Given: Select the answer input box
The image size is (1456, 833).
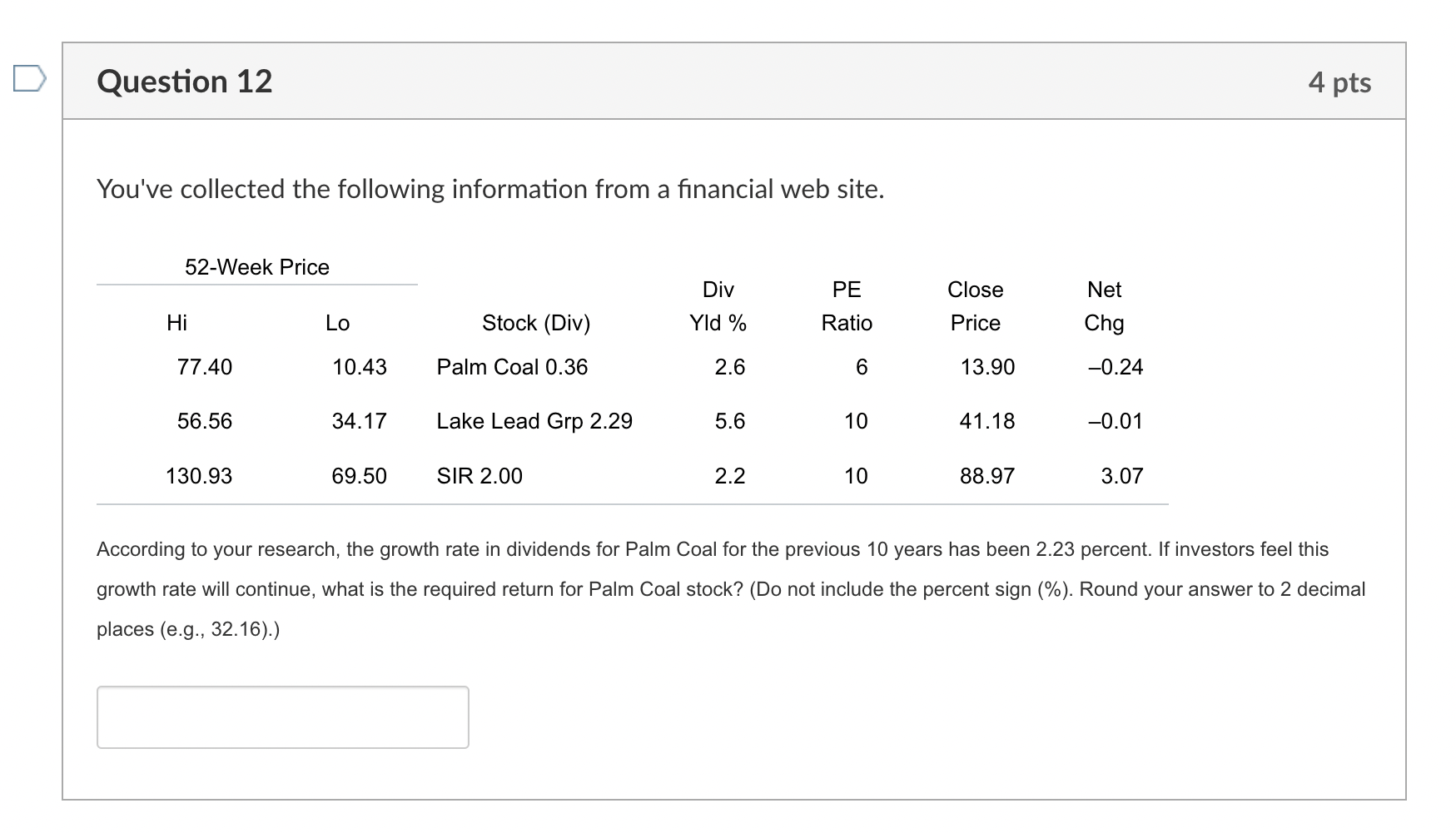Looking at the screenshot, I should [281, 716].
